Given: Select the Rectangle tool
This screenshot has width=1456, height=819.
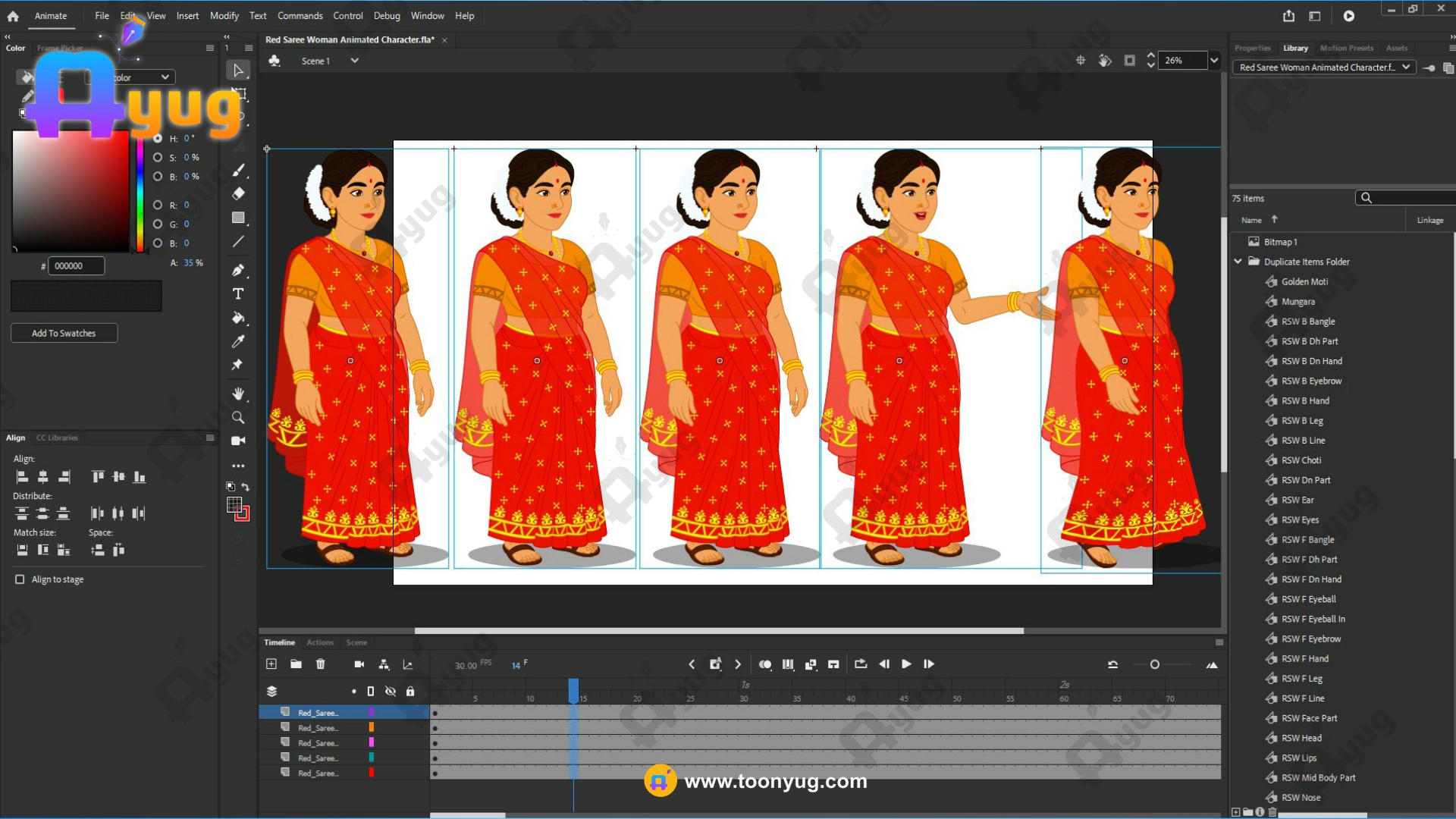Looking at the screenshot, I should point(238,218).
